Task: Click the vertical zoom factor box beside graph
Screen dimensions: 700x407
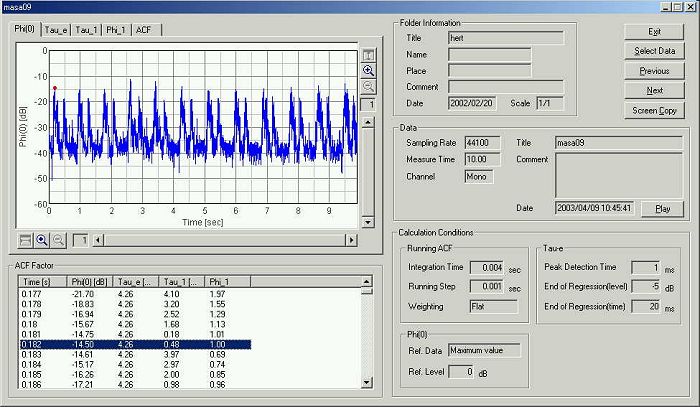Action: pyautogui.click(x=368, y=105)
